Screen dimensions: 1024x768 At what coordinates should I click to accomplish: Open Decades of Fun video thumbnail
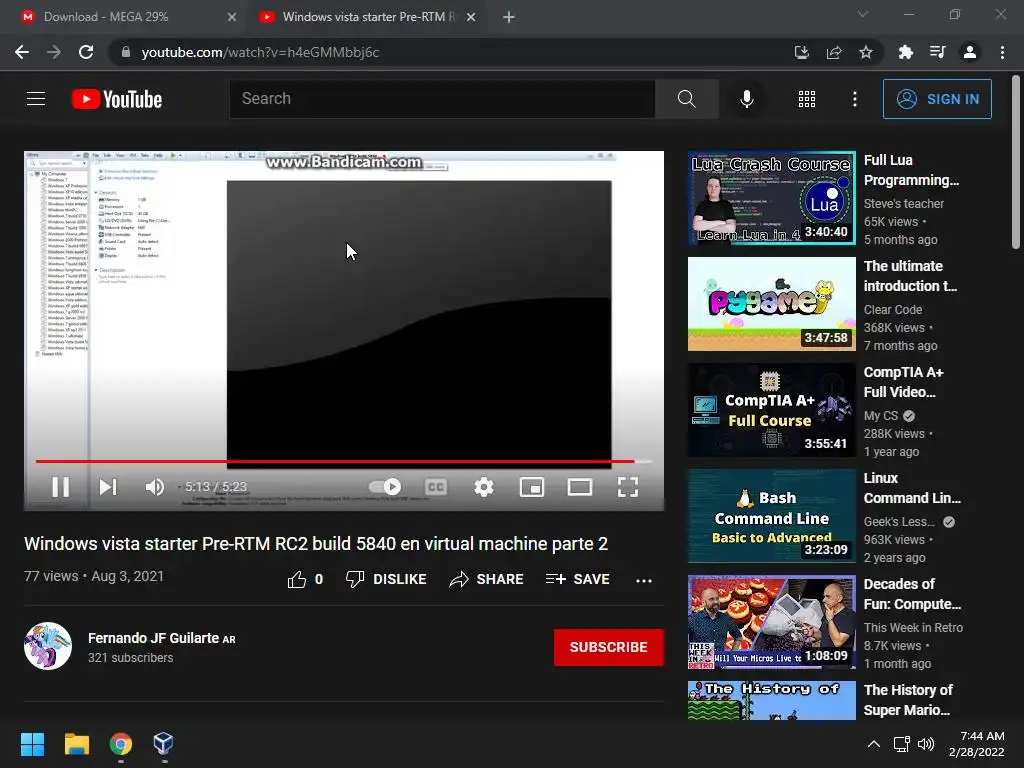(x=771, y=622)
